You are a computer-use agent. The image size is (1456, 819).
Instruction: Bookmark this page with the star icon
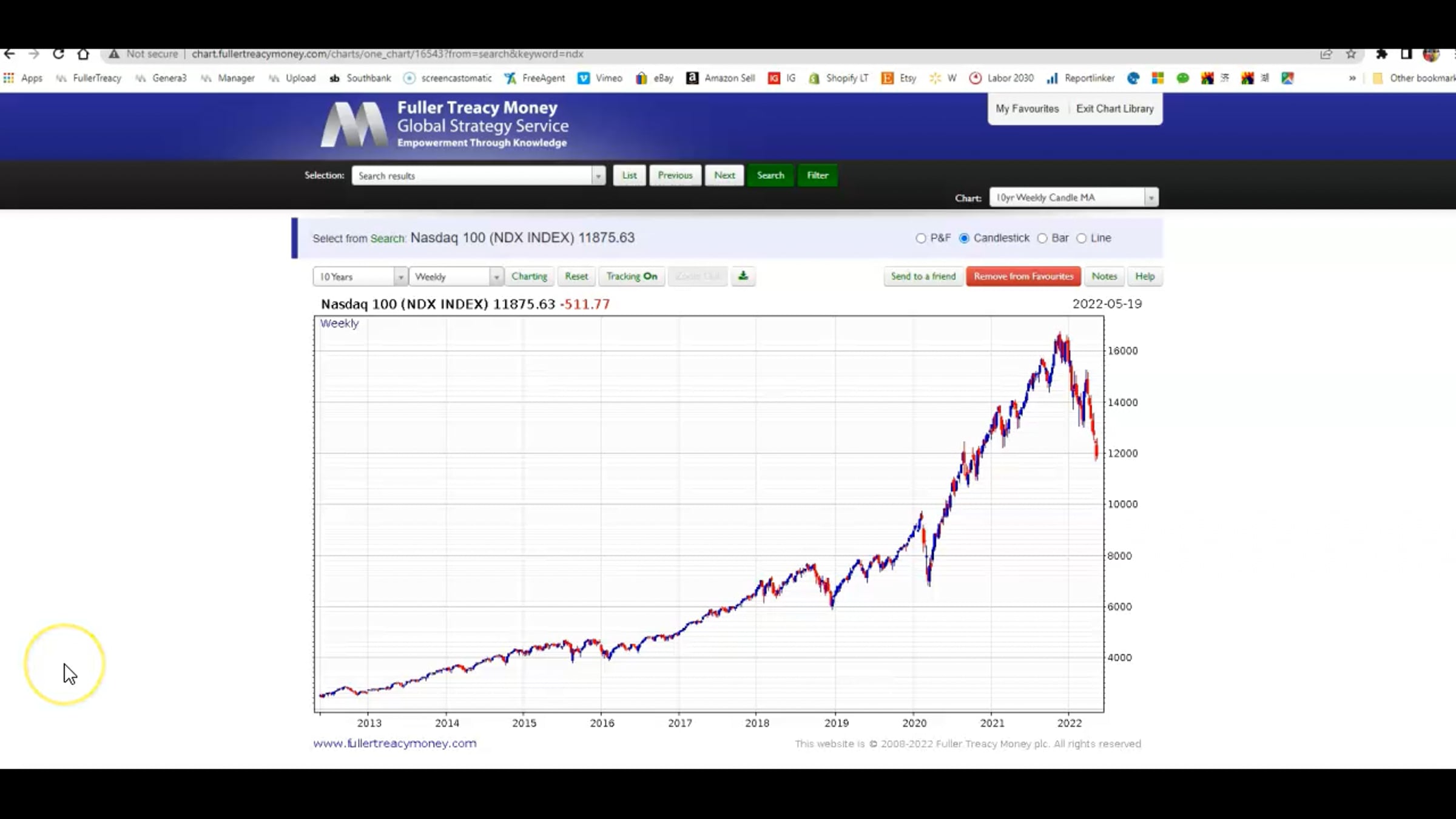tap(1351, 54)
